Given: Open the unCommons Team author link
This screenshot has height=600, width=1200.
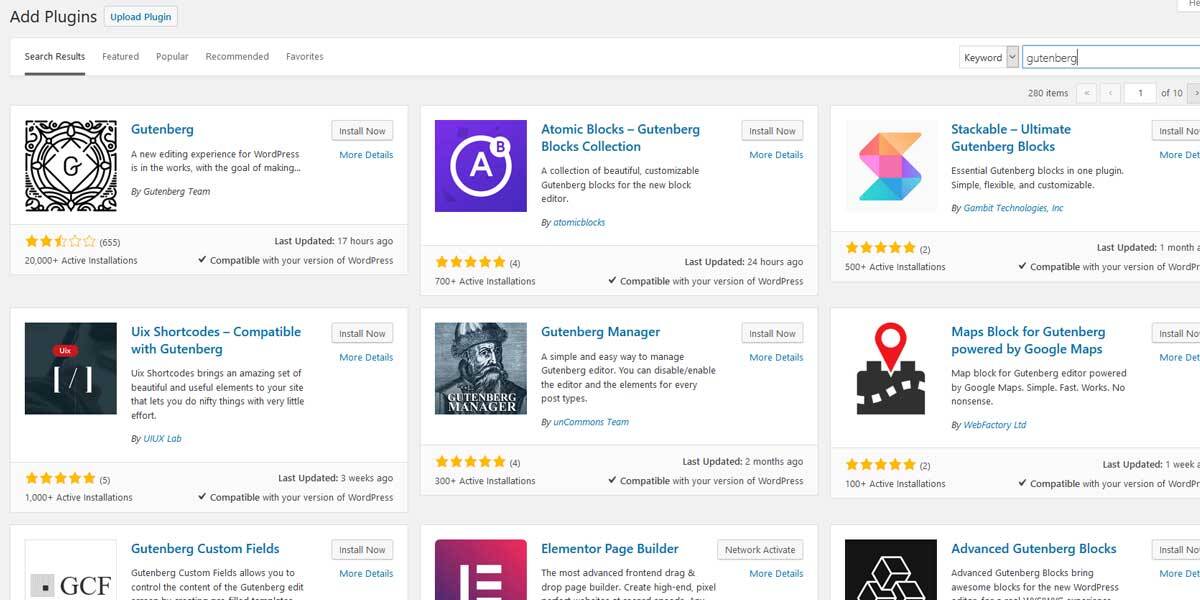Looking at the screenshot, I should (x=591, y=422).
